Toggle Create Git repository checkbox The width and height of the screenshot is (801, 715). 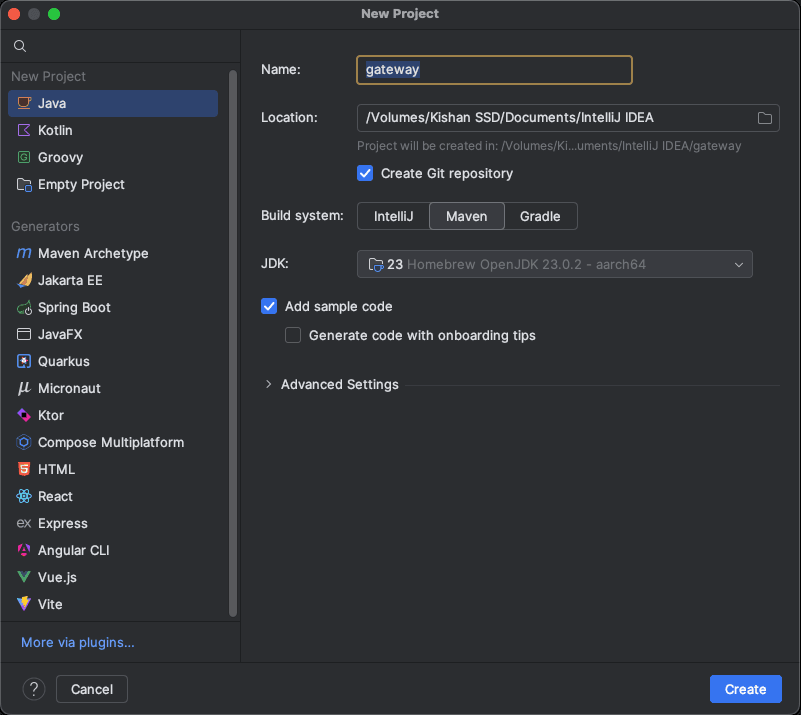point(365,173)
